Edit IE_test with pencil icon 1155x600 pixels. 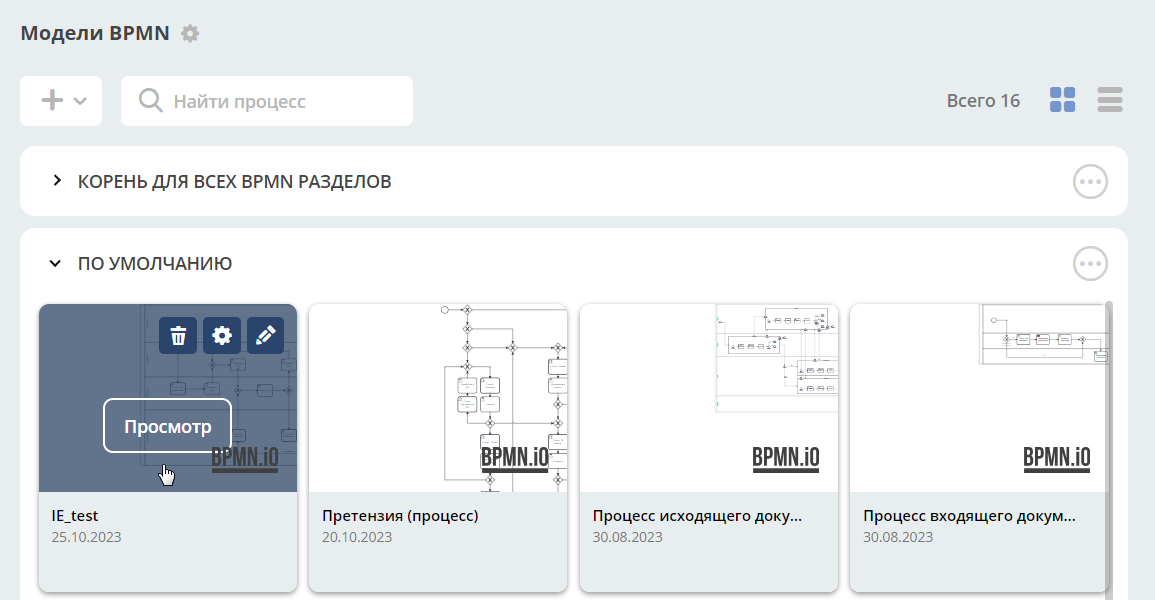[265, 336]
